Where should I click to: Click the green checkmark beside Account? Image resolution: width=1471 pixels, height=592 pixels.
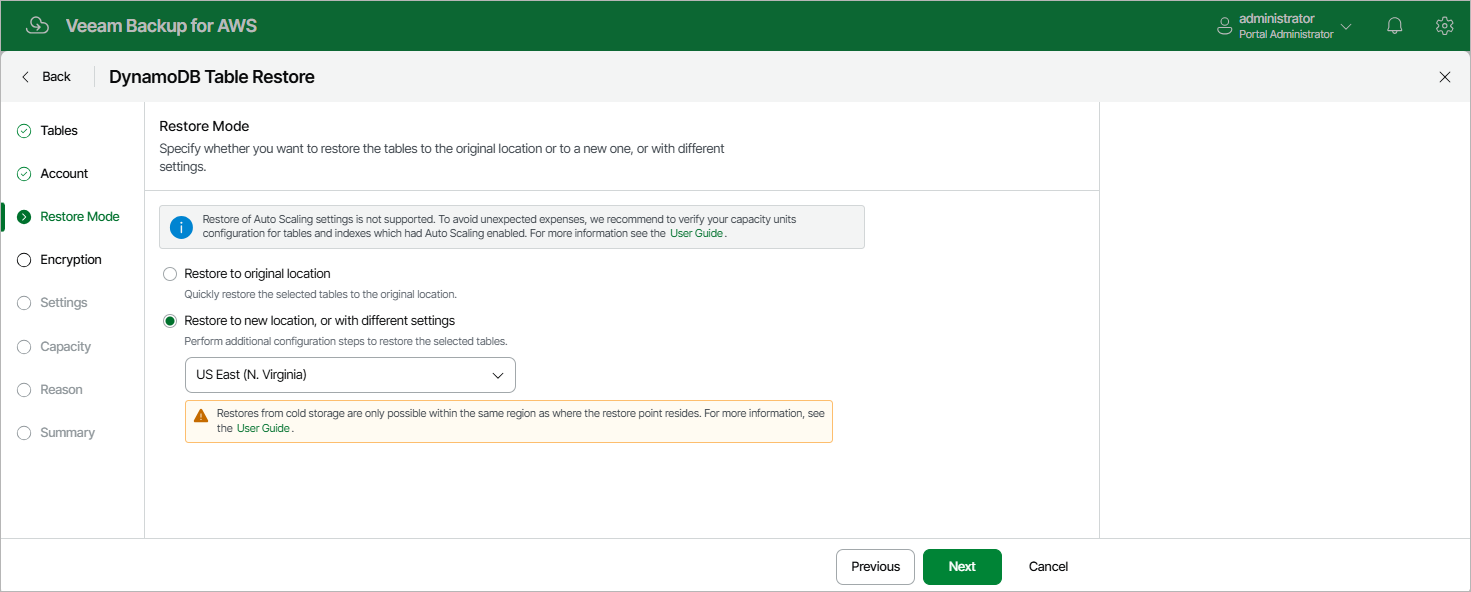tap(24, 174)
